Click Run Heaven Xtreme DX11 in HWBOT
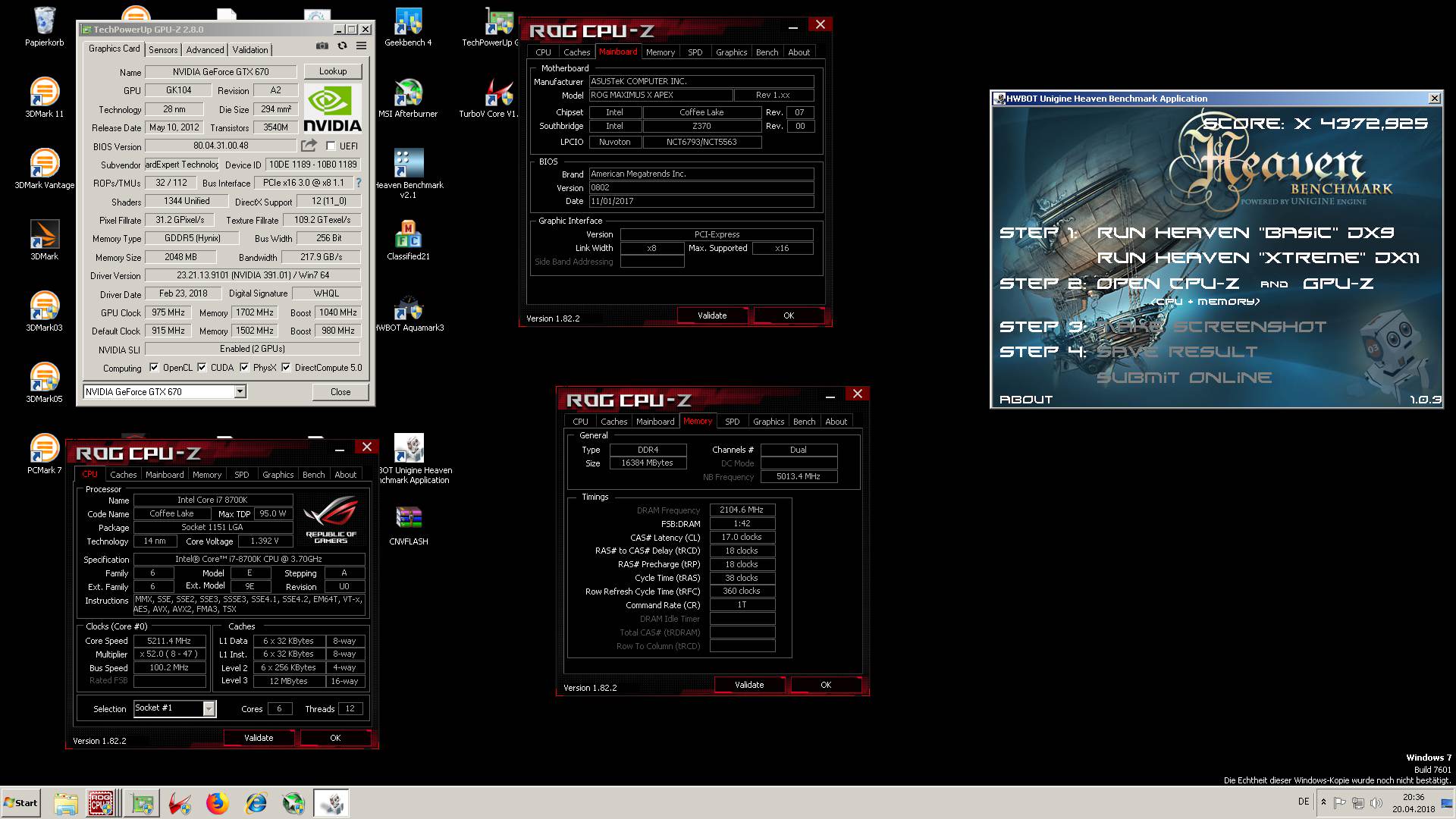This screenshot has width=1456, height=819. [x=1258, y=258]
